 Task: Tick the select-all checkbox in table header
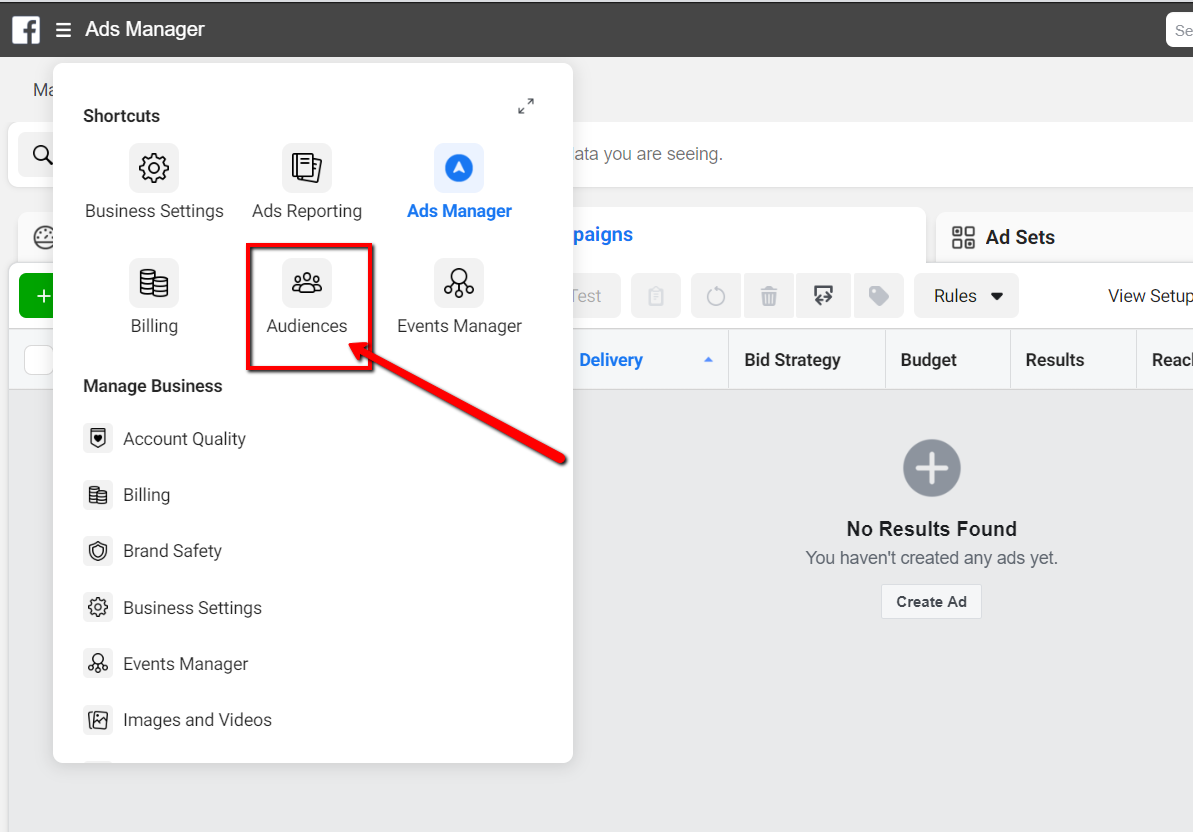pos(38,360)
